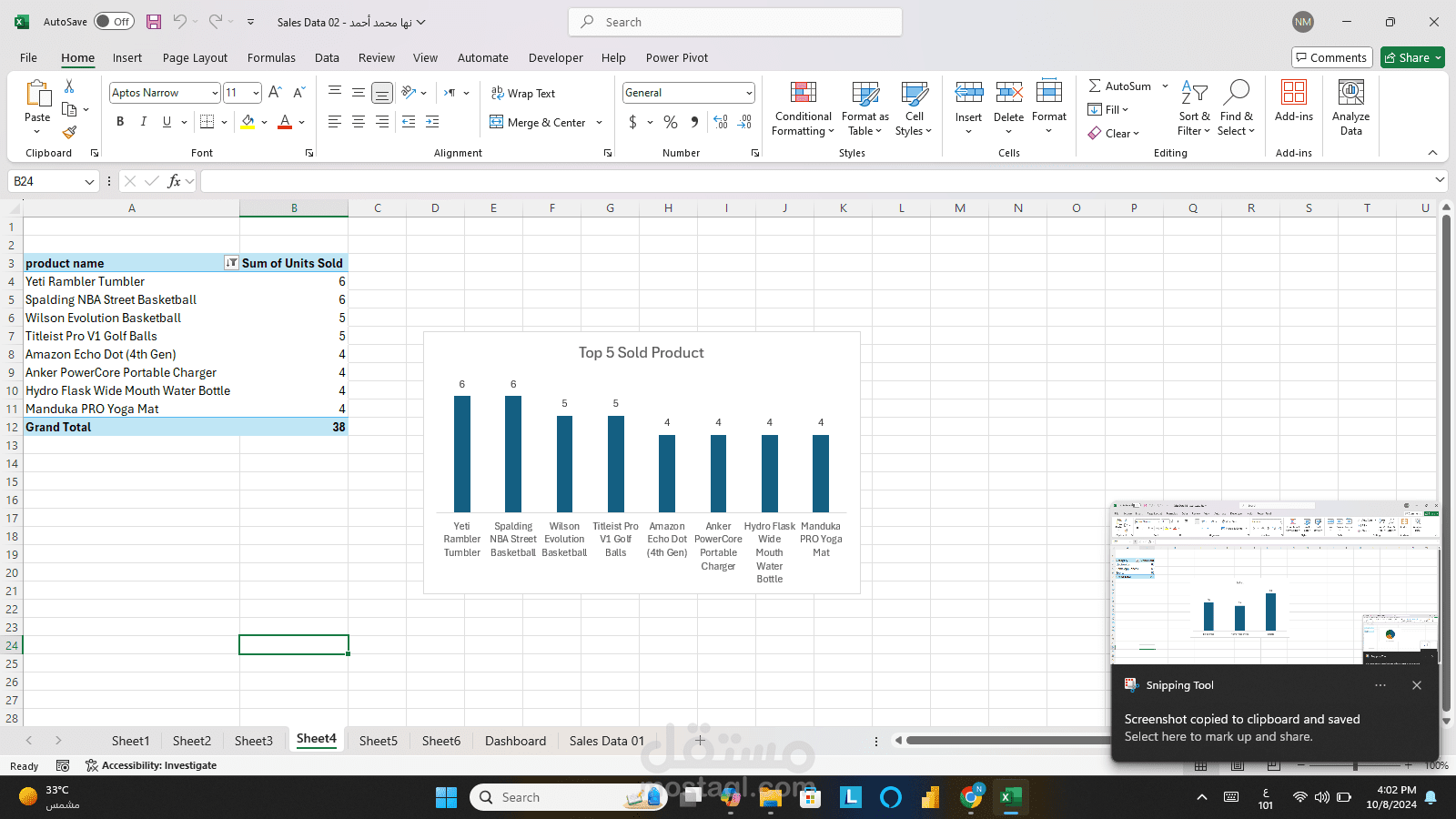Click the Center align icon

(359, 122)
